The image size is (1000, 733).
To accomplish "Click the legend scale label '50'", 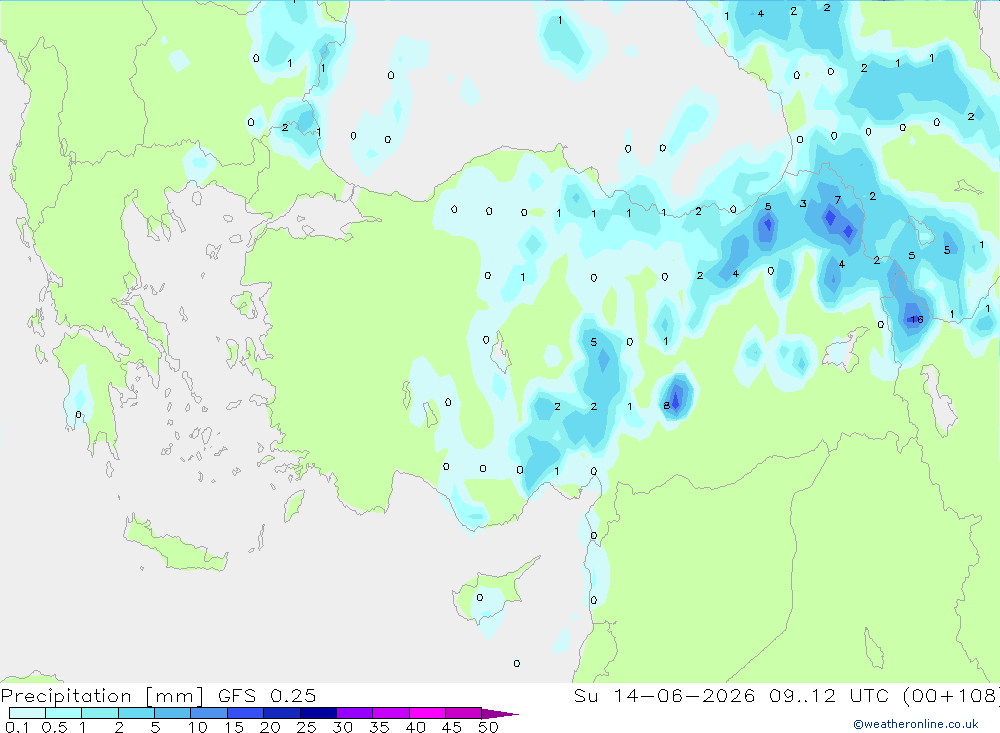I will coord(488,727).
